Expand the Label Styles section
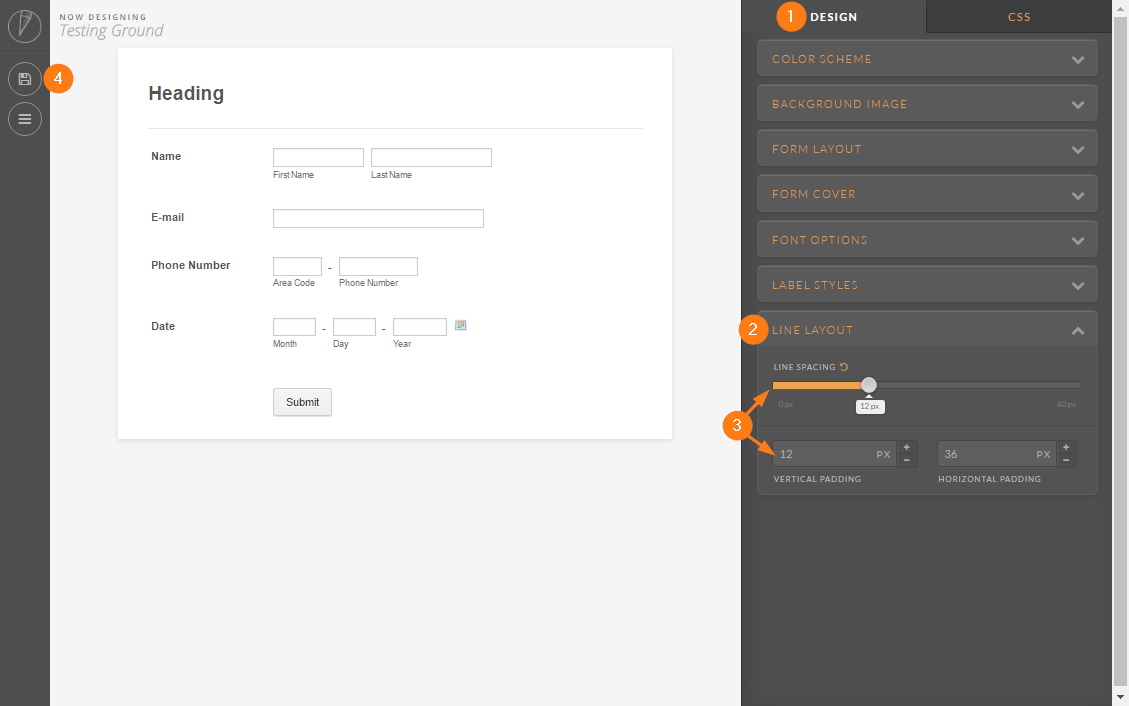 click(927, 285)
